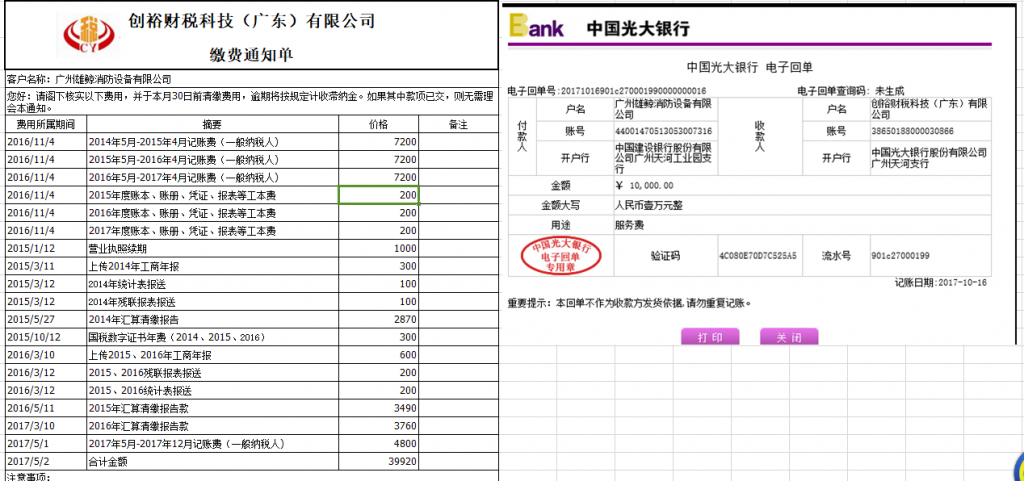Select date cell 2015/3/11
This screenshot has width=1024, height=481.
click(x=46, y=266)
